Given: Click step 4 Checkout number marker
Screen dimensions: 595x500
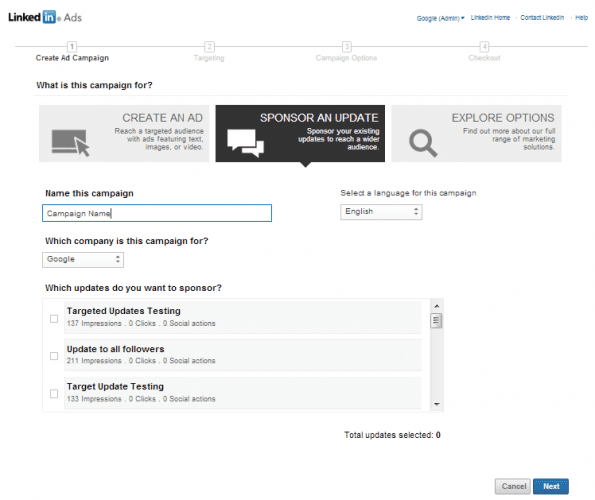Looking at the screenshot, I should (x=484, y=47).
